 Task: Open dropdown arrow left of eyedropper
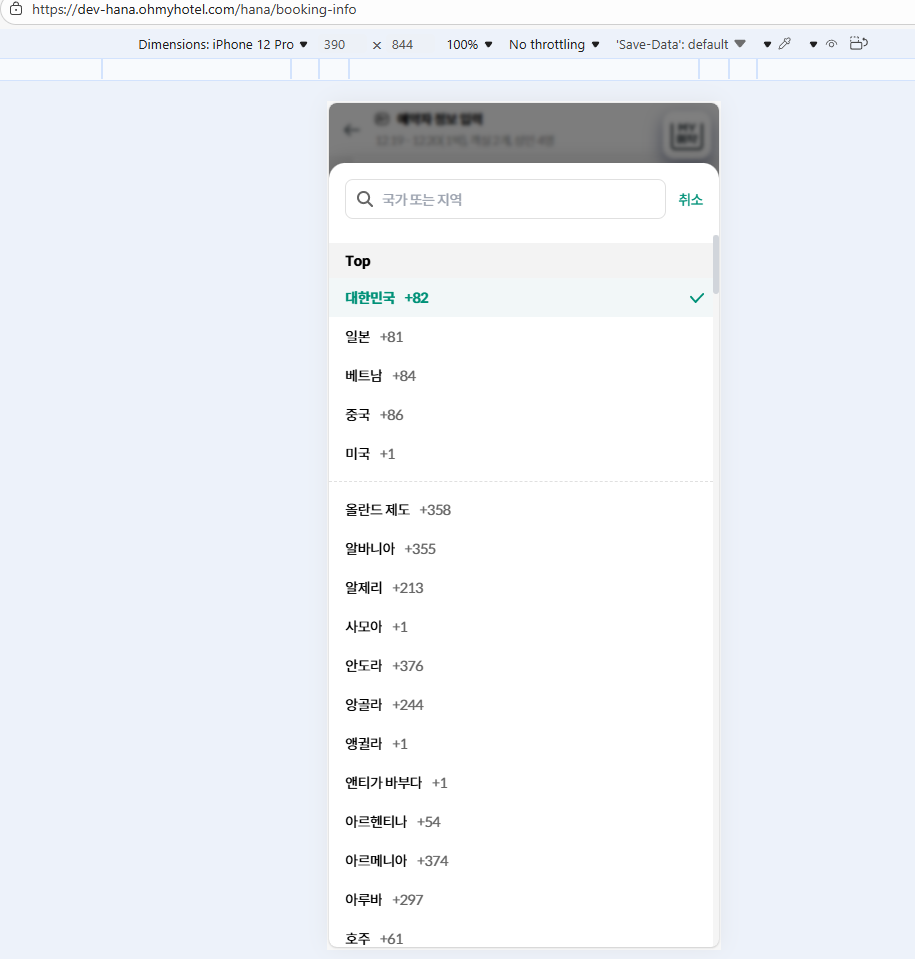[767, 45]
